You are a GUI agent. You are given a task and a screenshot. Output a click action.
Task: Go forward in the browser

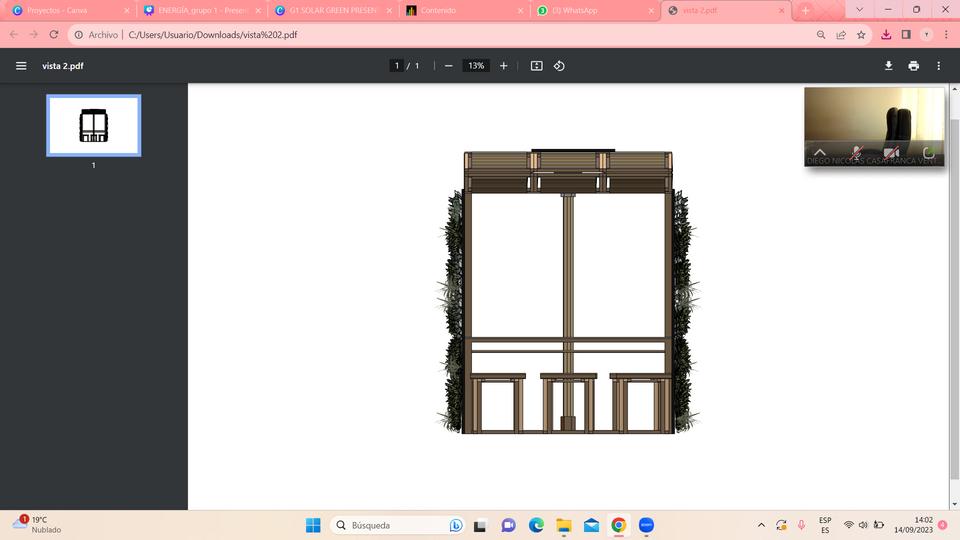(34, 35)
